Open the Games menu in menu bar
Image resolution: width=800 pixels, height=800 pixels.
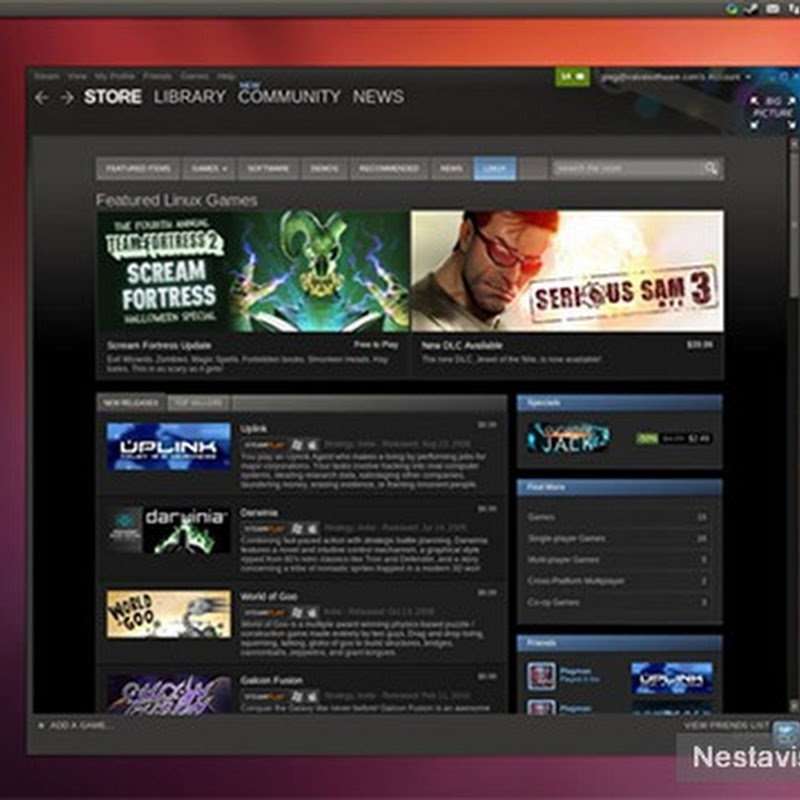(194, 76)
